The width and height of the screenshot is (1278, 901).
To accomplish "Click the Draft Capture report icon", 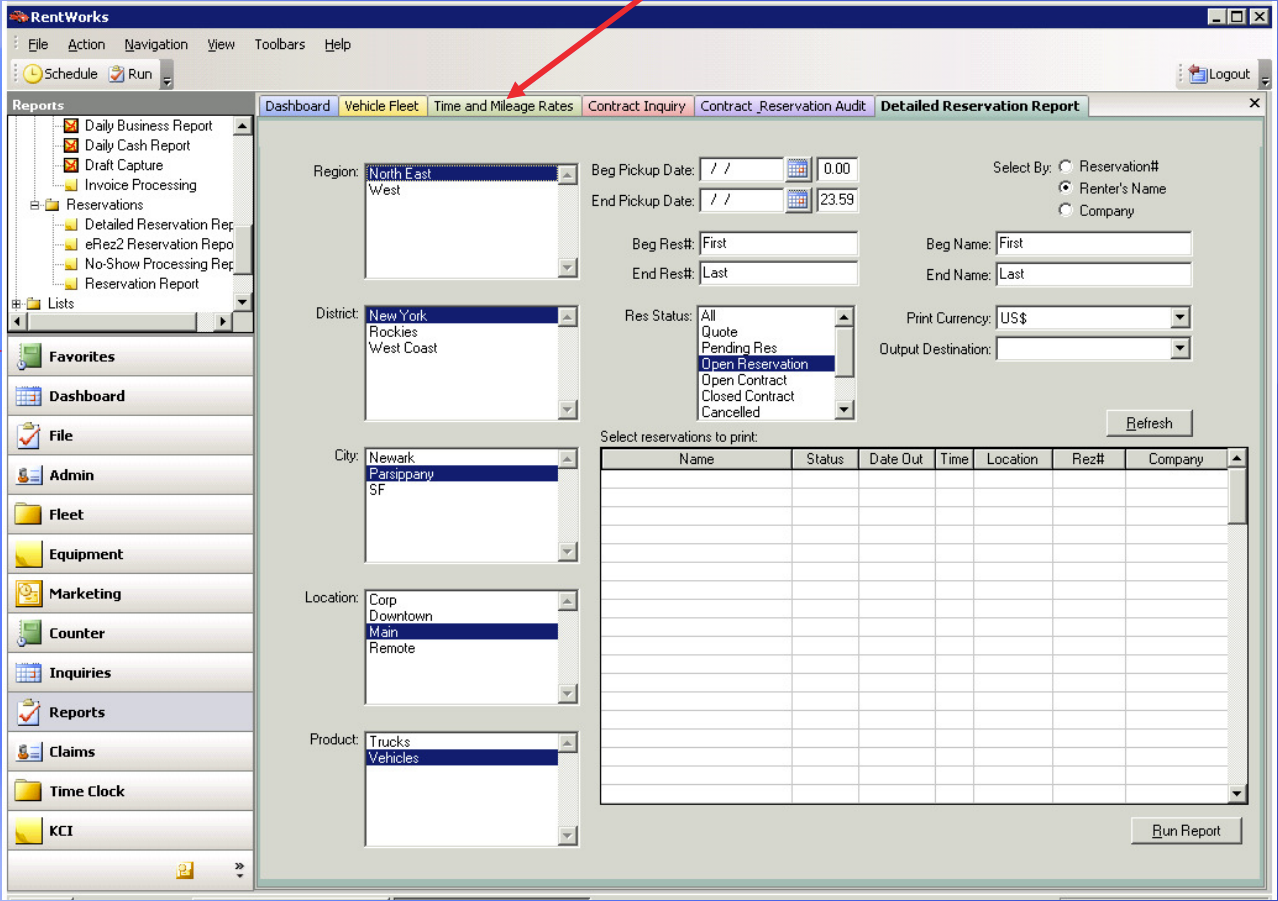I will pyautogui.click(x=71, y=165).
